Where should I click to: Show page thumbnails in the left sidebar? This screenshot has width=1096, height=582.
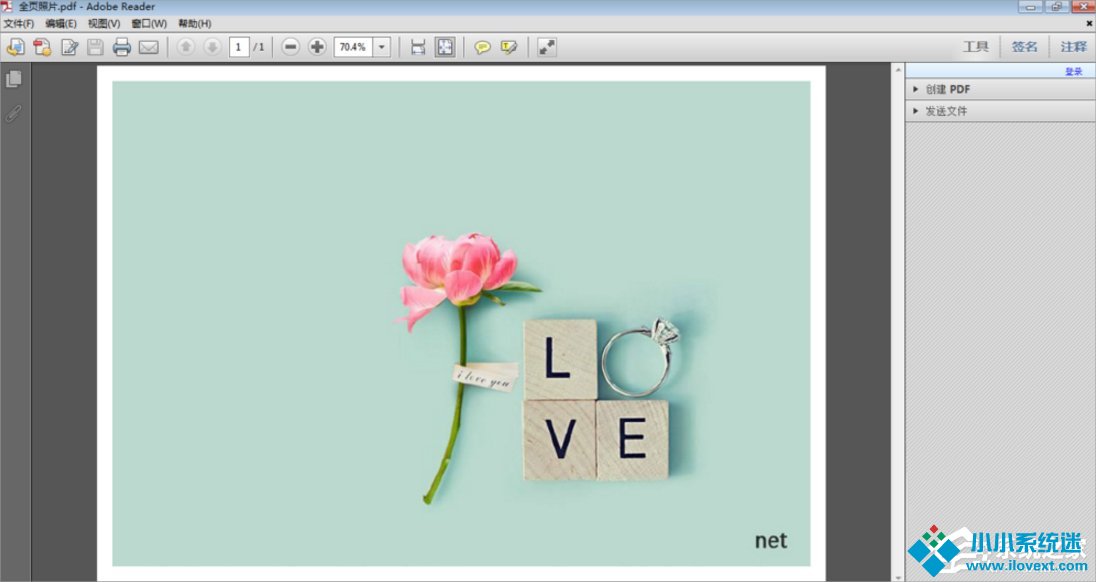tap(13, 79)
